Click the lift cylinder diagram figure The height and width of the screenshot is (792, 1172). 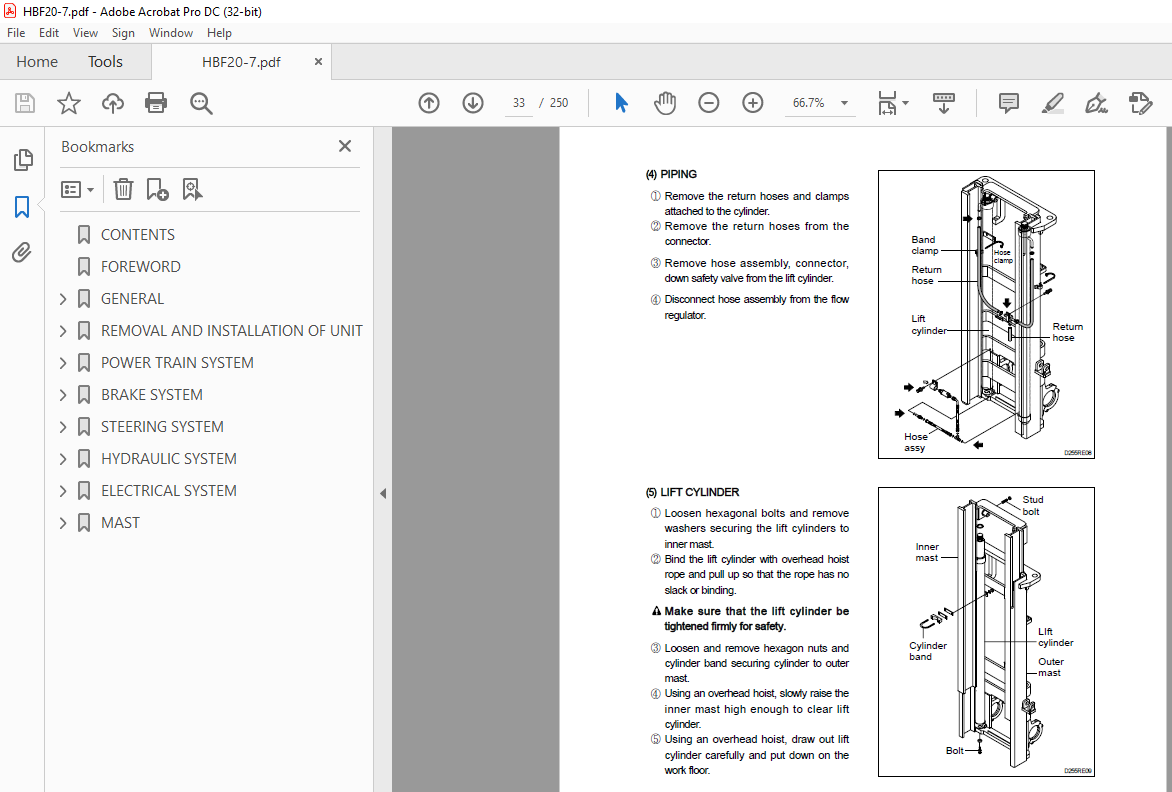(986, 632)
